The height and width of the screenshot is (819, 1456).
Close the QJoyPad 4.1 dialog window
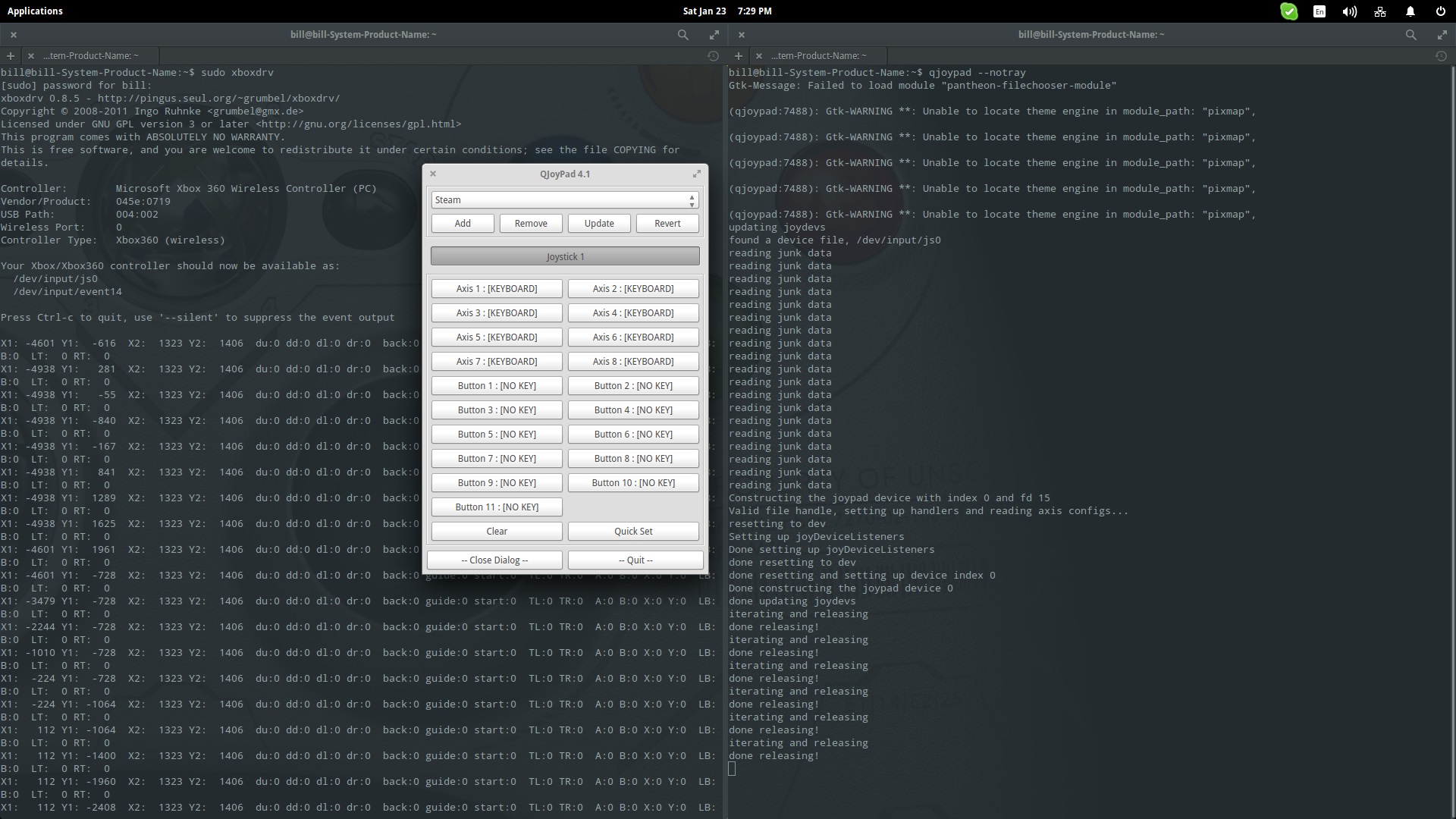click(433, 174)
